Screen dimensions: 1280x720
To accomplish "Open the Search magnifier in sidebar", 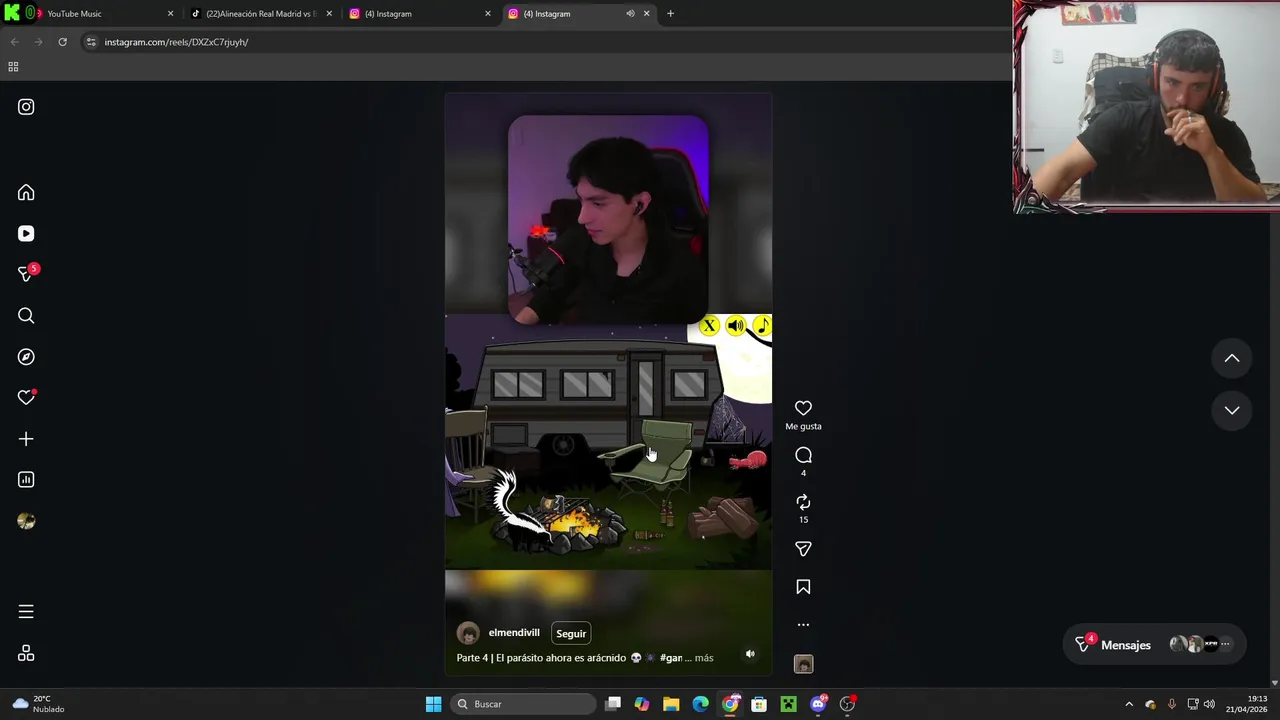I will 26,316.
